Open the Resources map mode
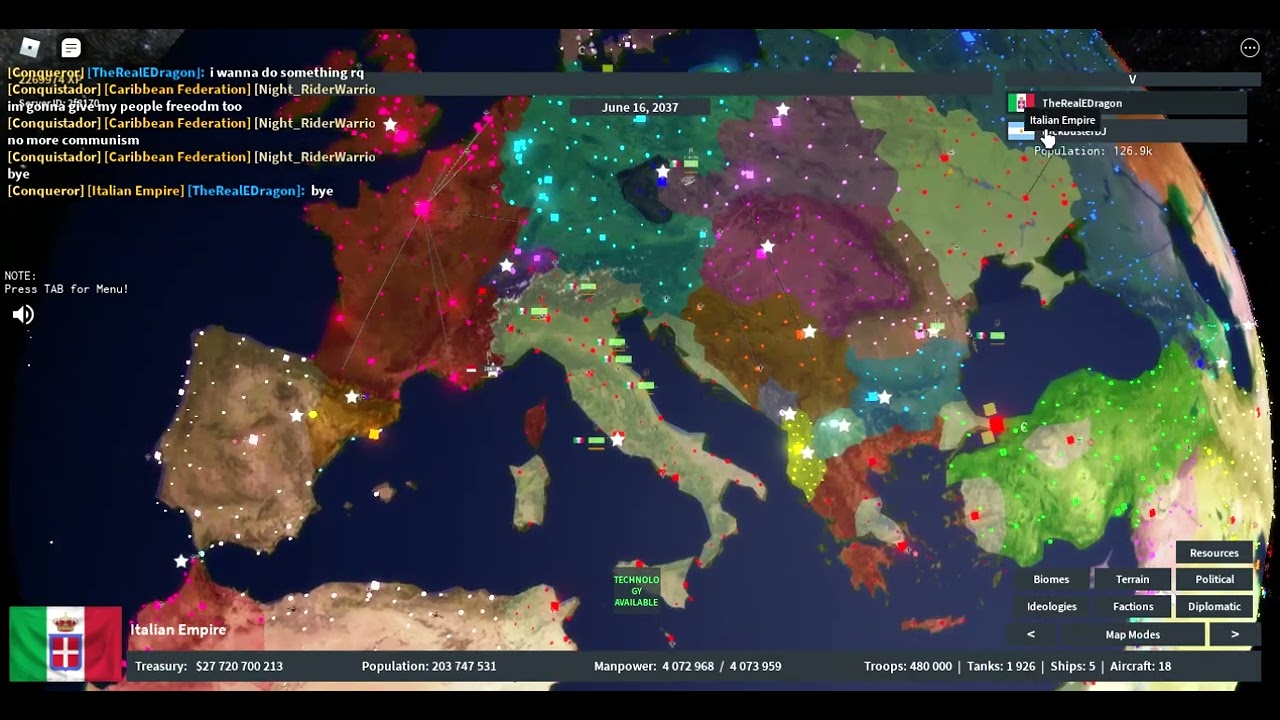This screenshot has height=720, width=1280. (x=1214, y=553)
